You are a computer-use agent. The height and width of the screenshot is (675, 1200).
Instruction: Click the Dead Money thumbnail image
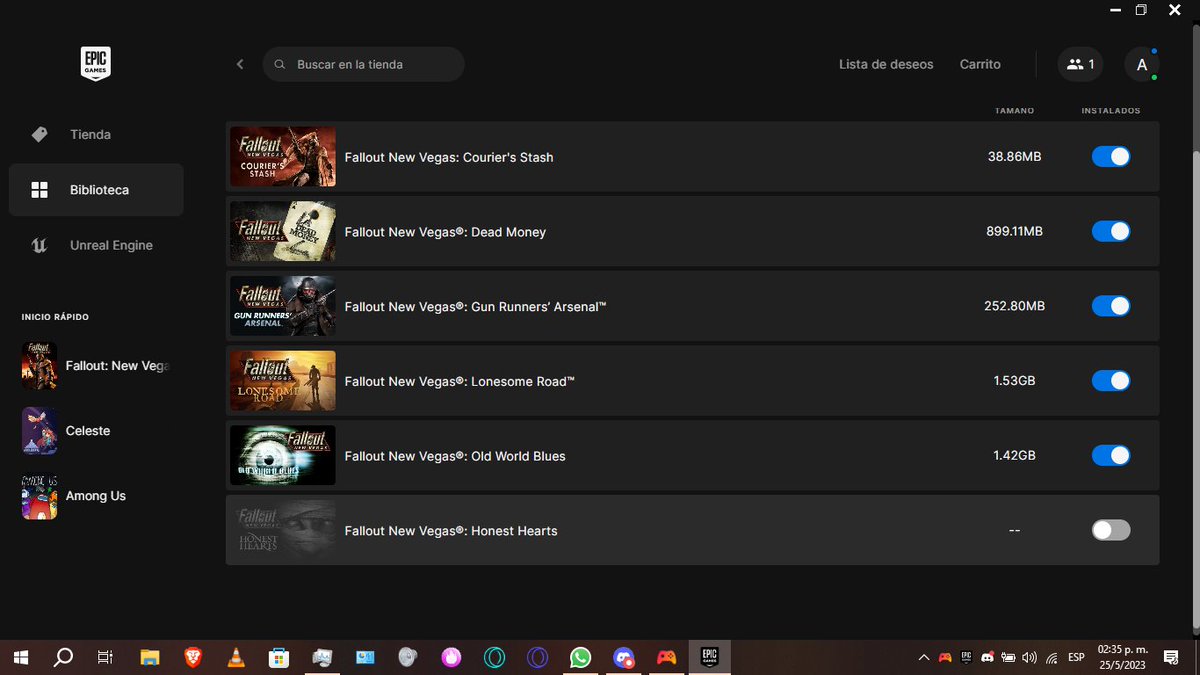click(283, 231)
